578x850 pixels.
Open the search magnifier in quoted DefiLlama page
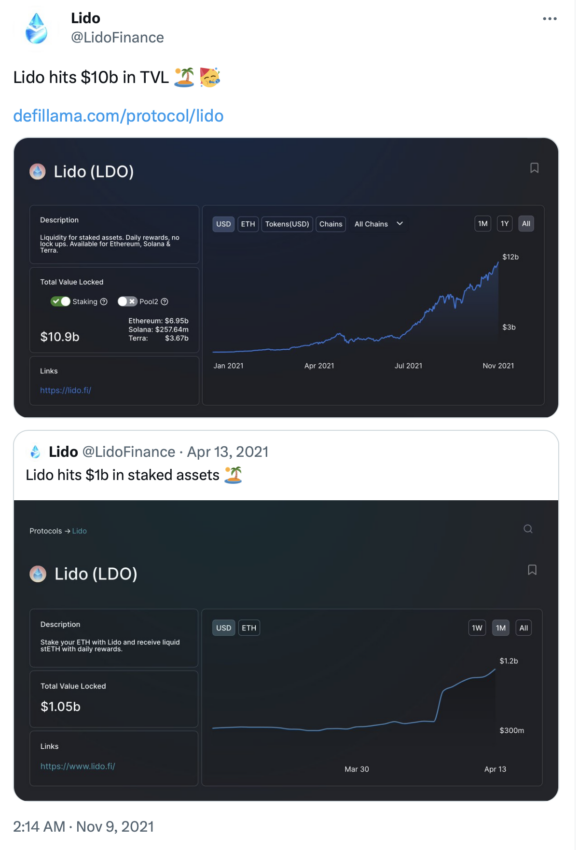click(x=528, y=529)
